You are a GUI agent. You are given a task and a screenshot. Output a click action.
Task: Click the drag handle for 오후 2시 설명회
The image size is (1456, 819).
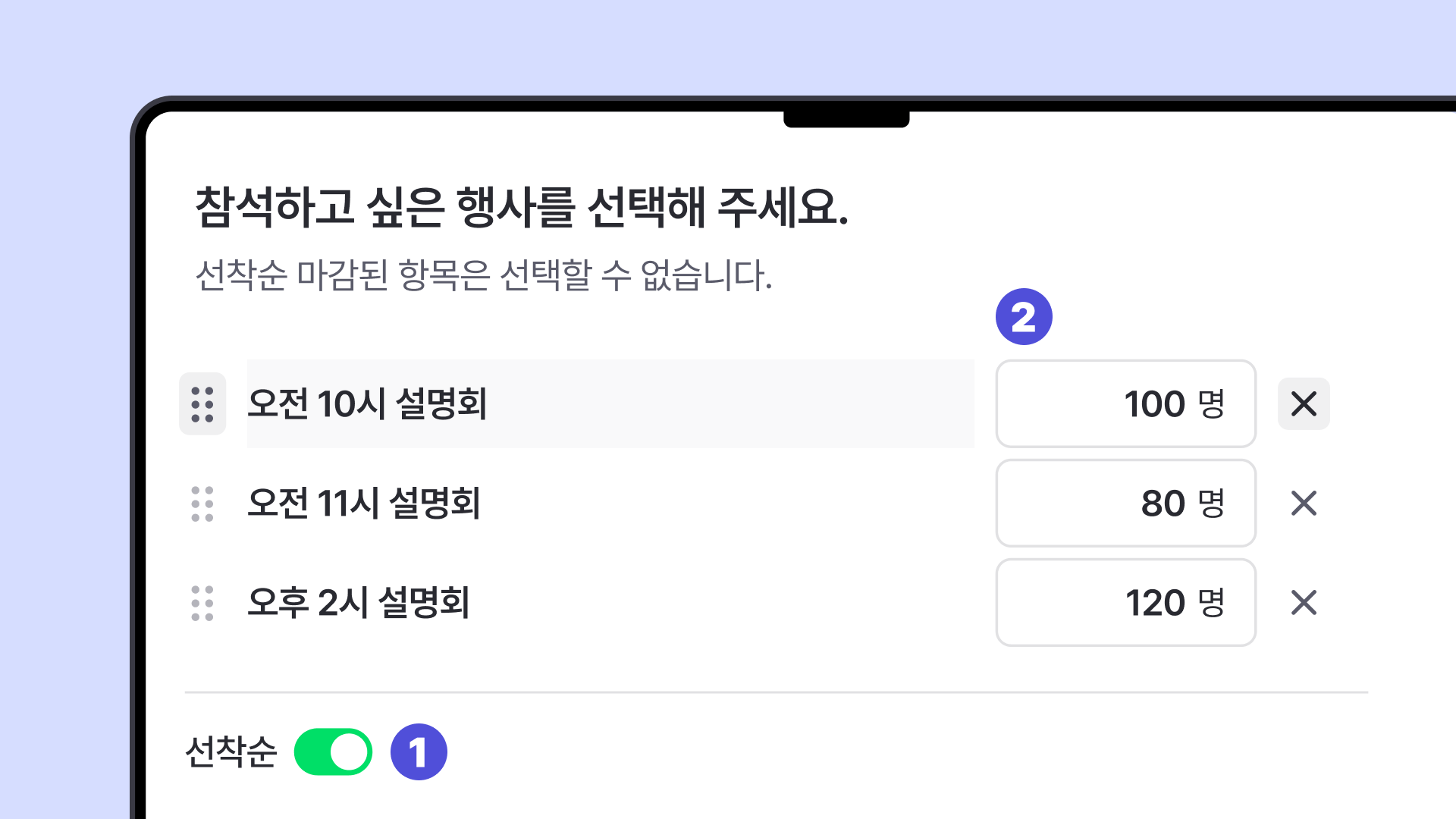202,603
